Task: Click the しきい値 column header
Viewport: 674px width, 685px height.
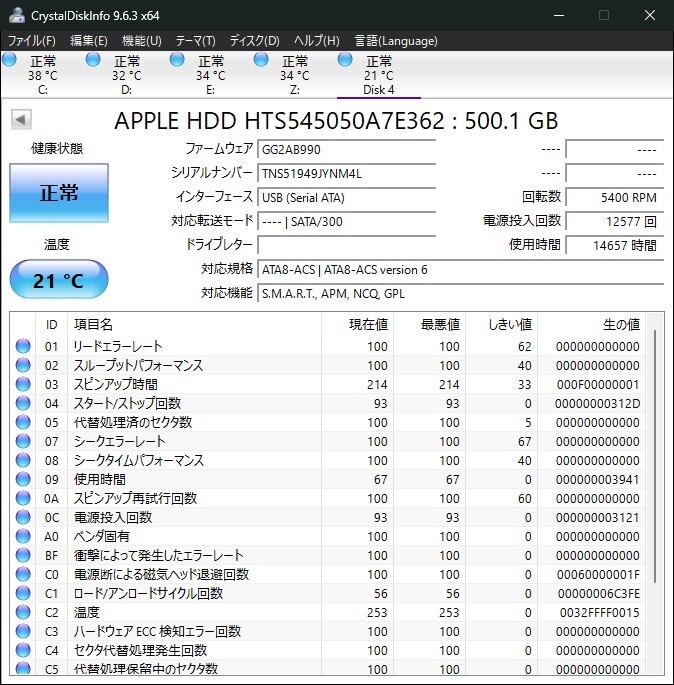Action: [x=501, y=324]
